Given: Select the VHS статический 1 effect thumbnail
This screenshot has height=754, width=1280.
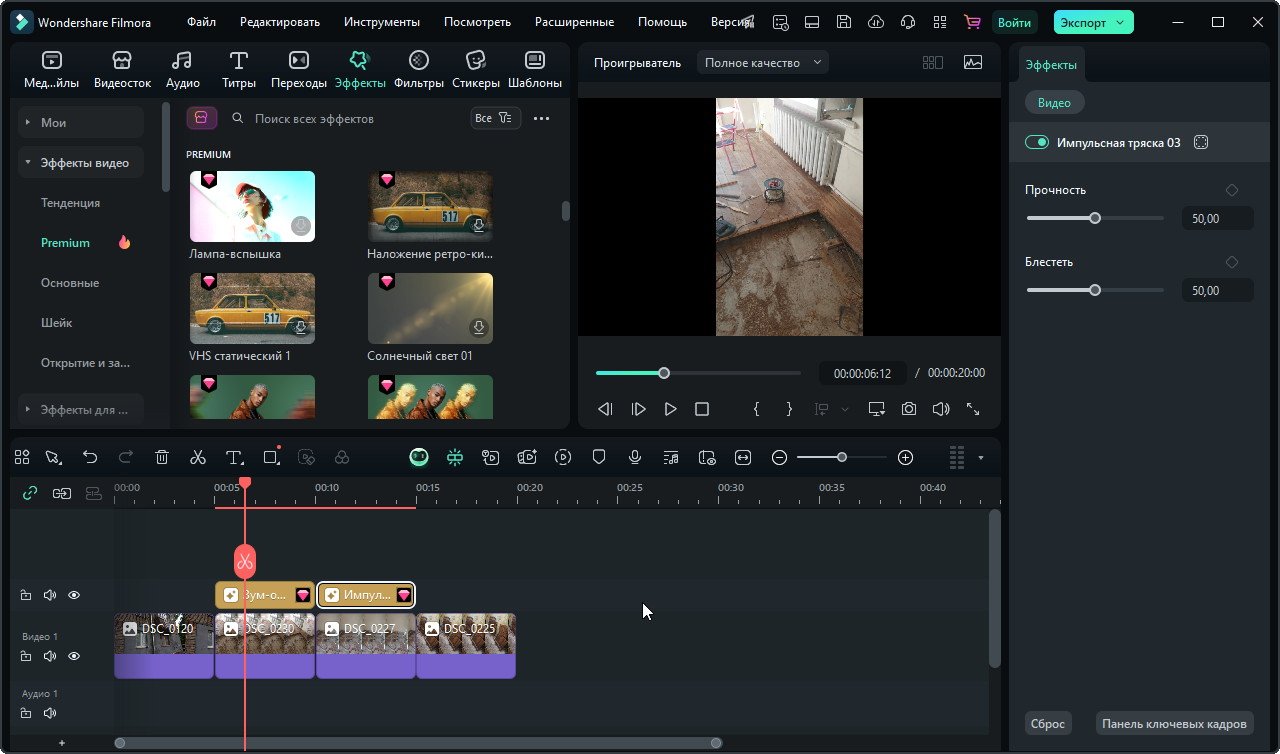Looking at the screenshot, I should pyautogui.click(x=252, y=309).
